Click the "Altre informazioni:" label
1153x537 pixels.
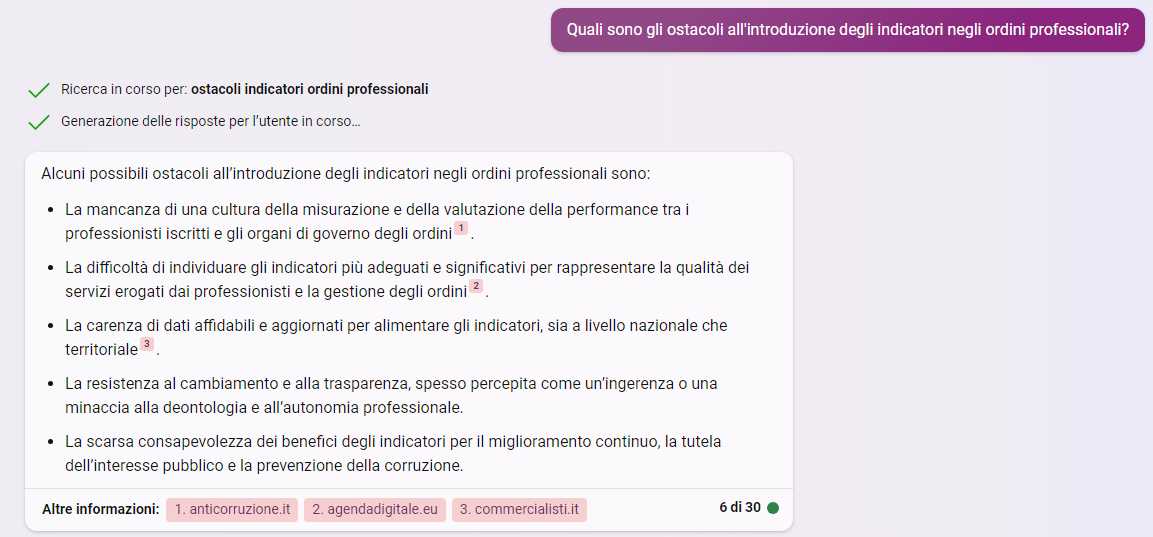pos(100,509)
